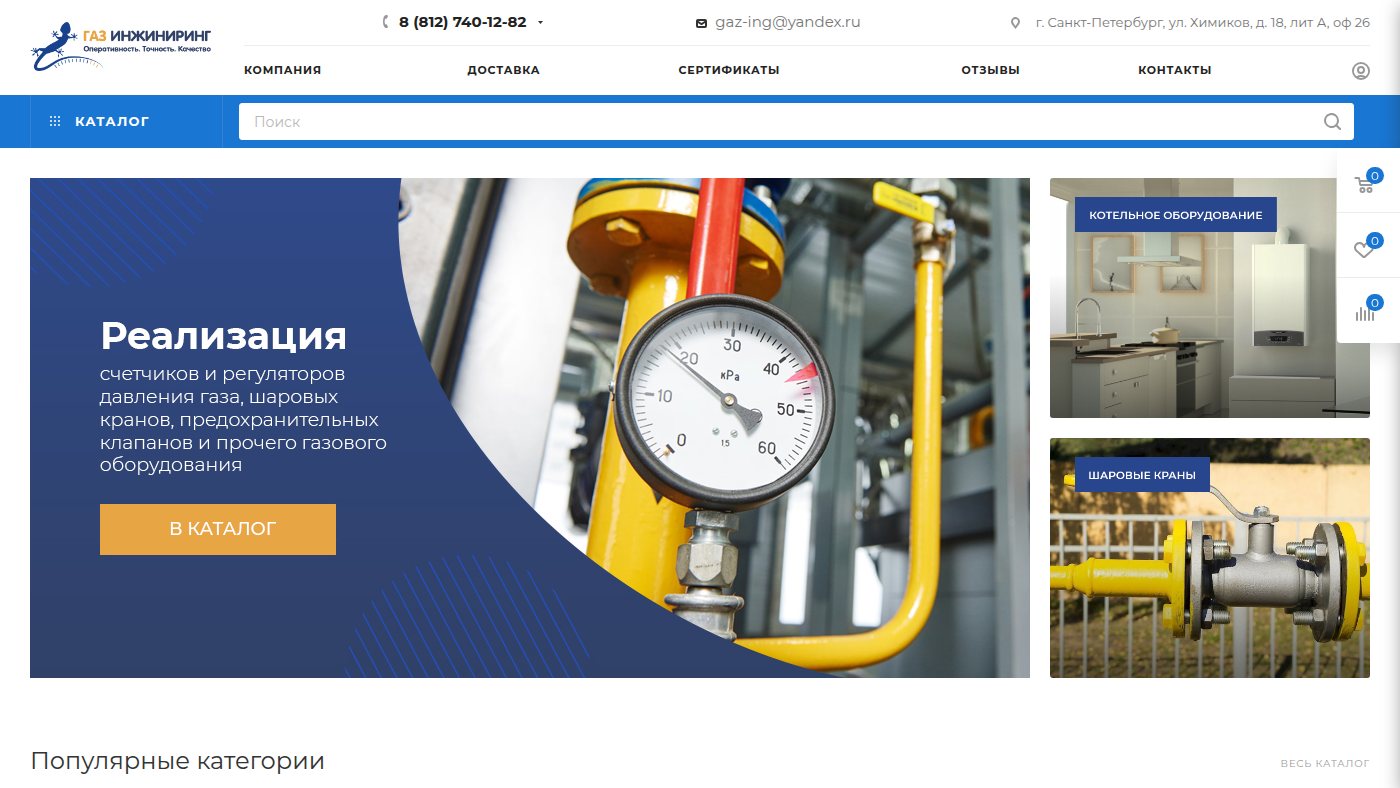
Task: Open the Весь каталог link
Action: (1325, 763)
